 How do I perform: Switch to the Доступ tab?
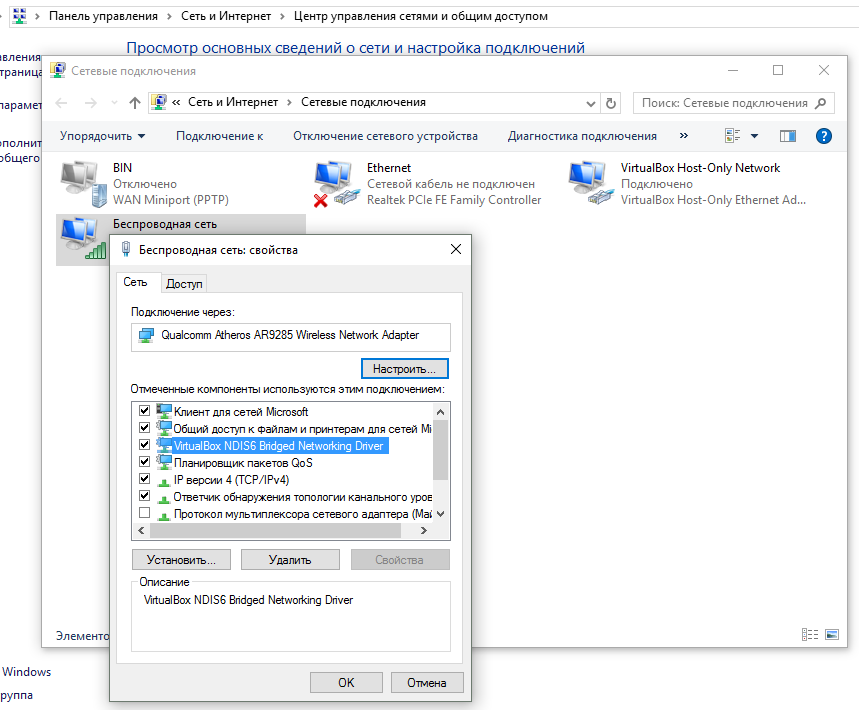coord(184,283)
